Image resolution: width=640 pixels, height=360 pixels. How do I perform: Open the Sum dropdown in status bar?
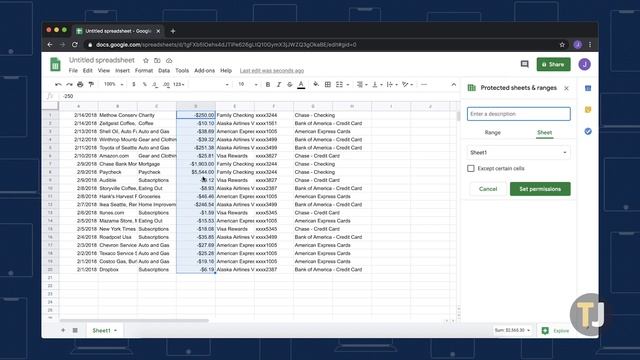coord(512,330)
